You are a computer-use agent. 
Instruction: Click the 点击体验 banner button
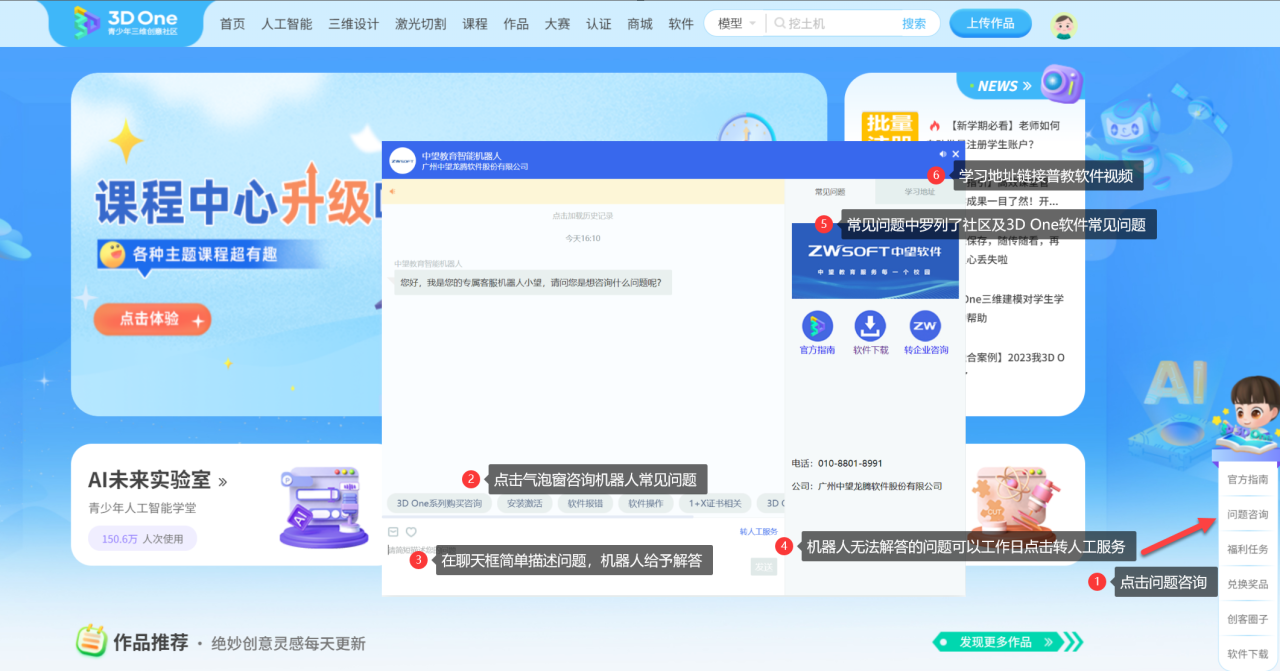153,319
